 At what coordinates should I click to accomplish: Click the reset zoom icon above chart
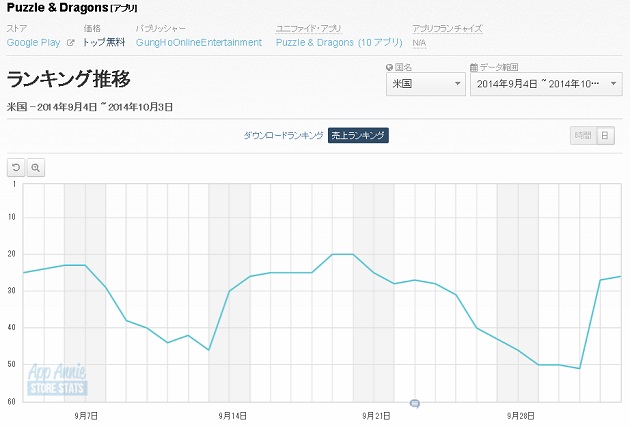click(x=15, y=168)
